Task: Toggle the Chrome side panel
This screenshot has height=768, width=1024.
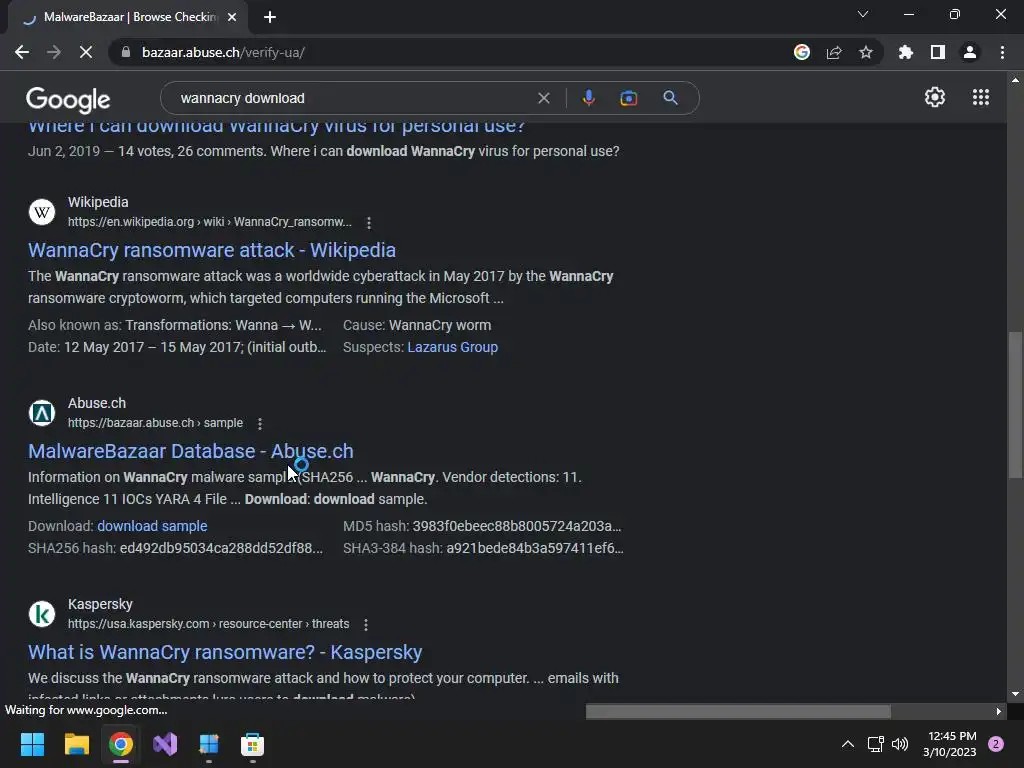Action: coord(938,52)
